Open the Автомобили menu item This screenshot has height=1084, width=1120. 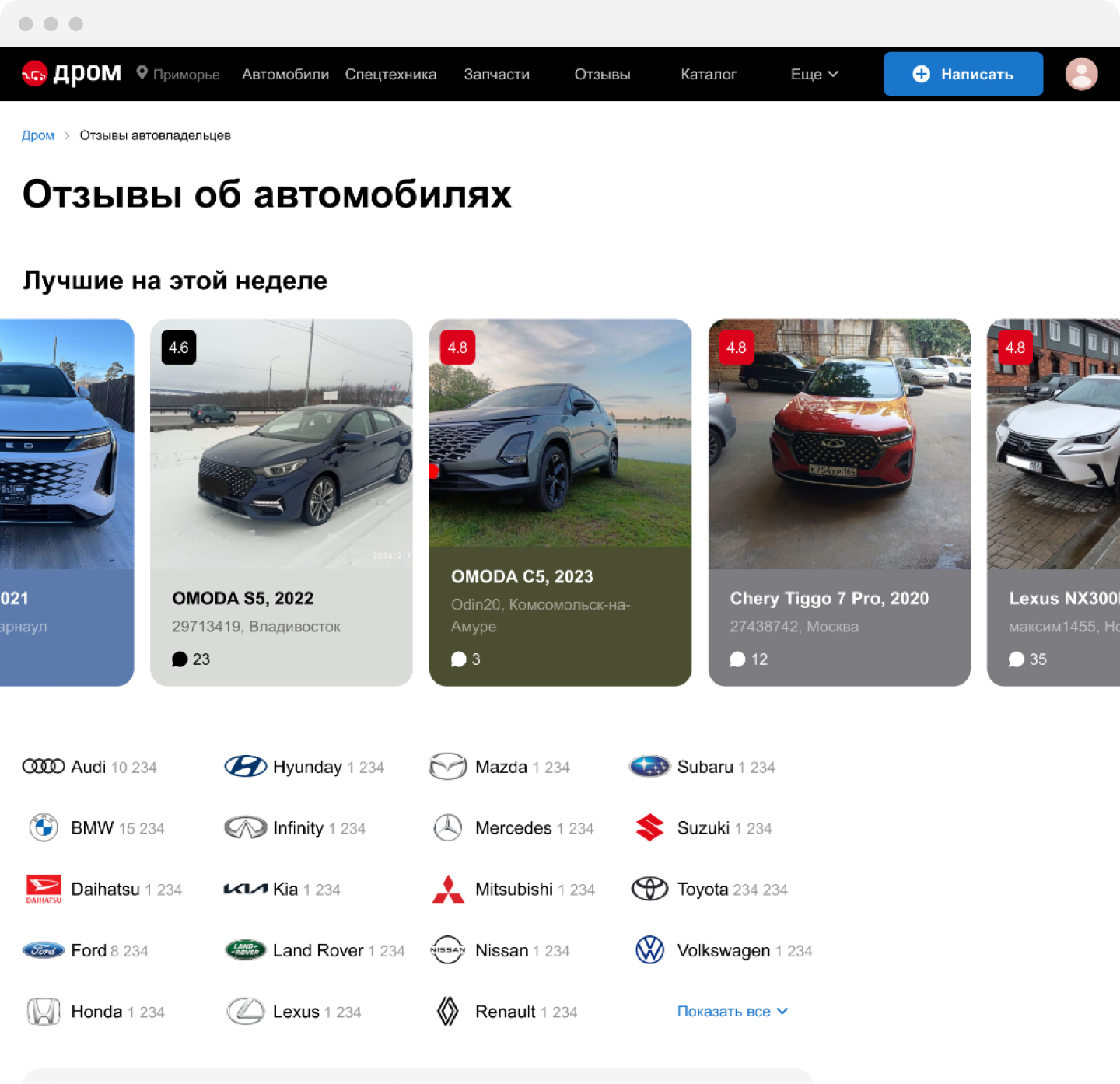point(285,74)
